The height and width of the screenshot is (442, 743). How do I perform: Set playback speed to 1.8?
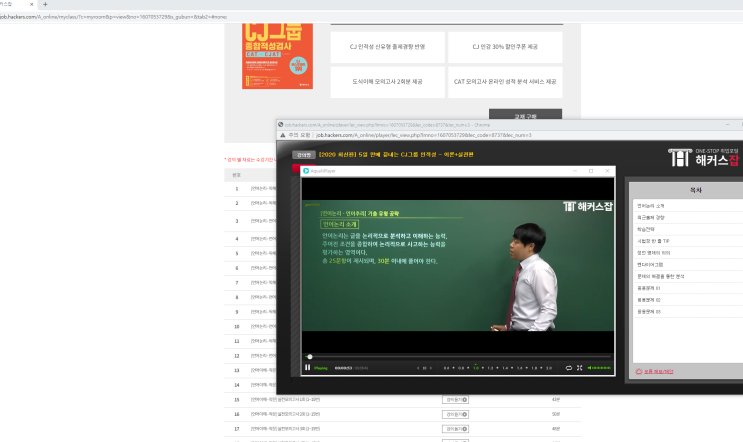(x=535, y=368)
